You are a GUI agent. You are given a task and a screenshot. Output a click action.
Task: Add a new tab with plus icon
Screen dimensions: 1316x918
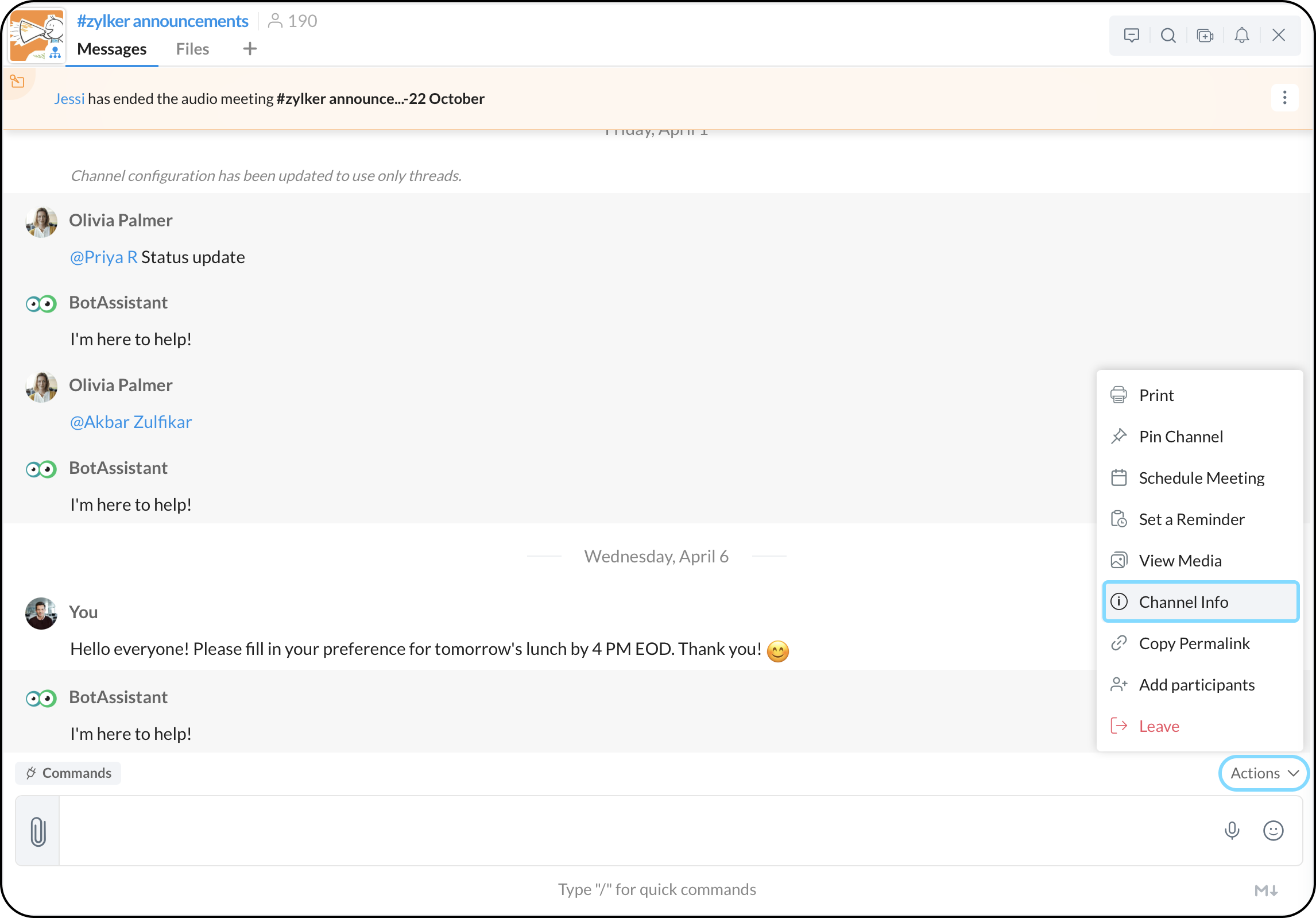coord(250,49)
